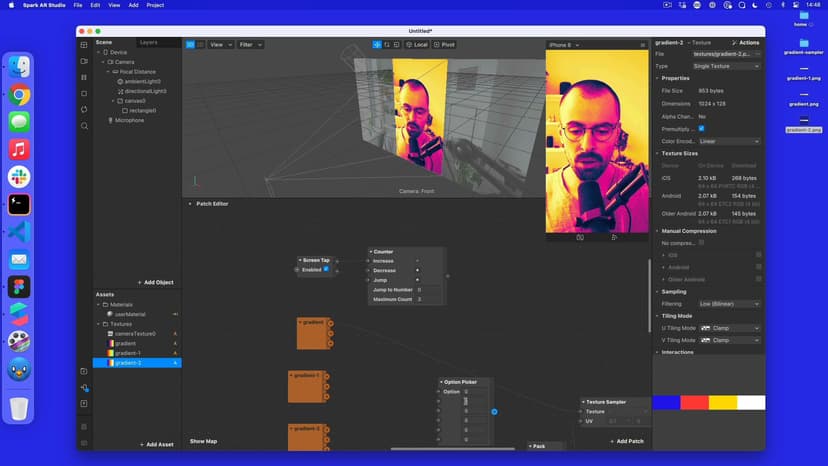Image resolution: width=828 pixels, height=466 pixels.
Task: Click the pause icon in left toolbar
Action: click(84, 77)
